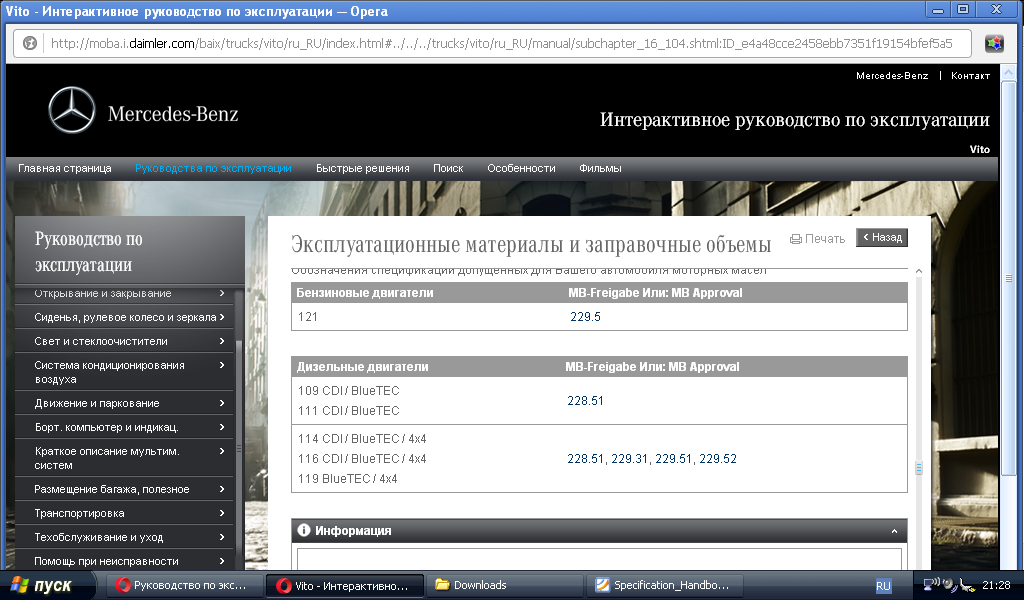The image size is (1024, 600).
Task: Open the 229.52 specification link
Action: (x=718, y=459)
